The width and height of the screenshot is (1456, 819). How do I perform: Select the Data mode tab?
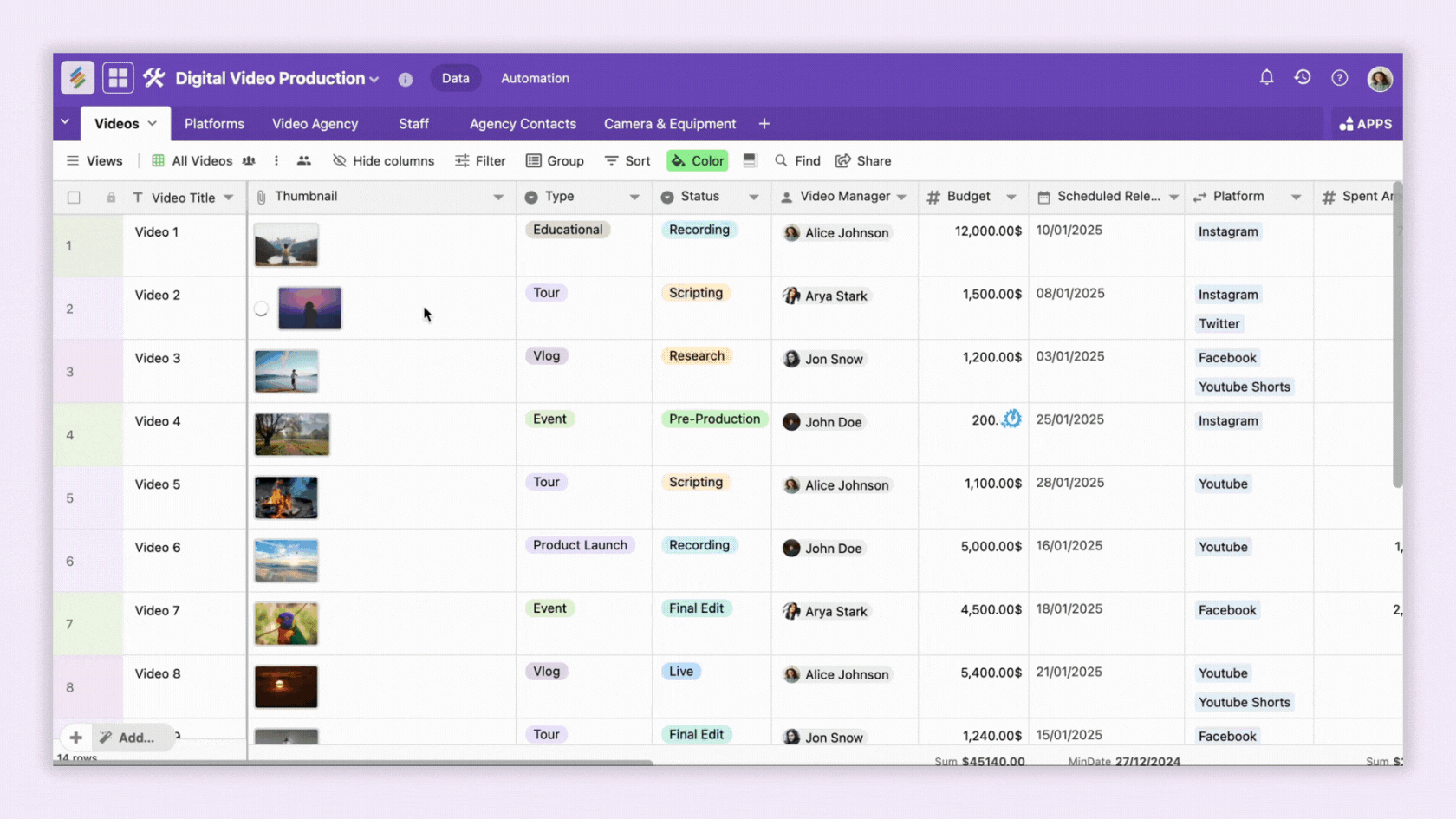coord(455,78)
